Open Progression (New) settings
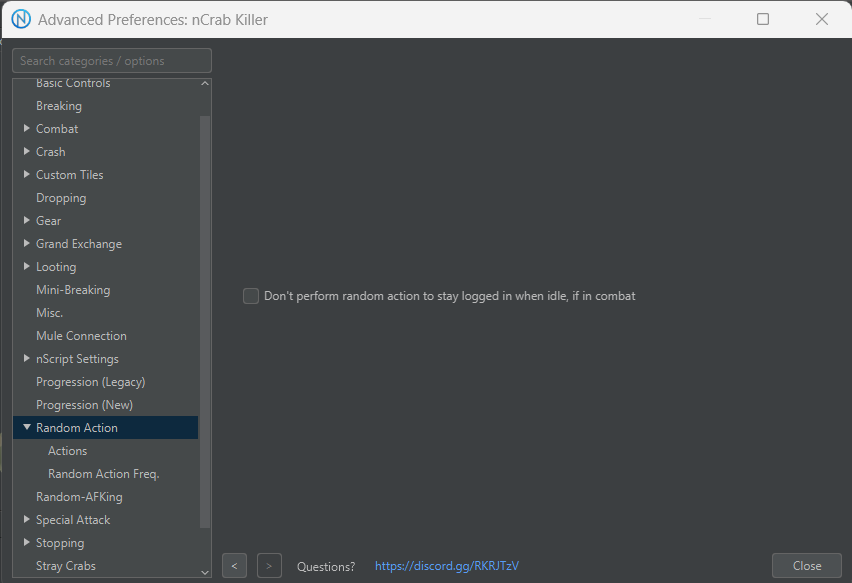Image resolution: width=852 pixels, height=583 pixels. pos(84,405)
